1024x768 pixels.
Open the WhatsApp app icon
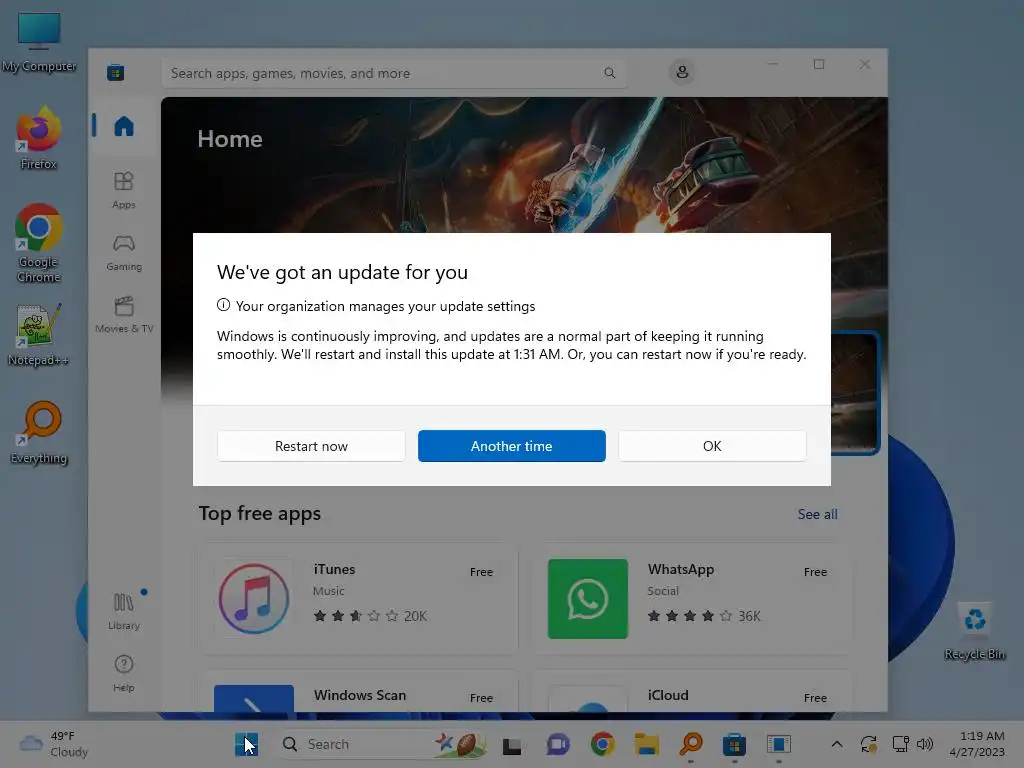pos(587,598)
